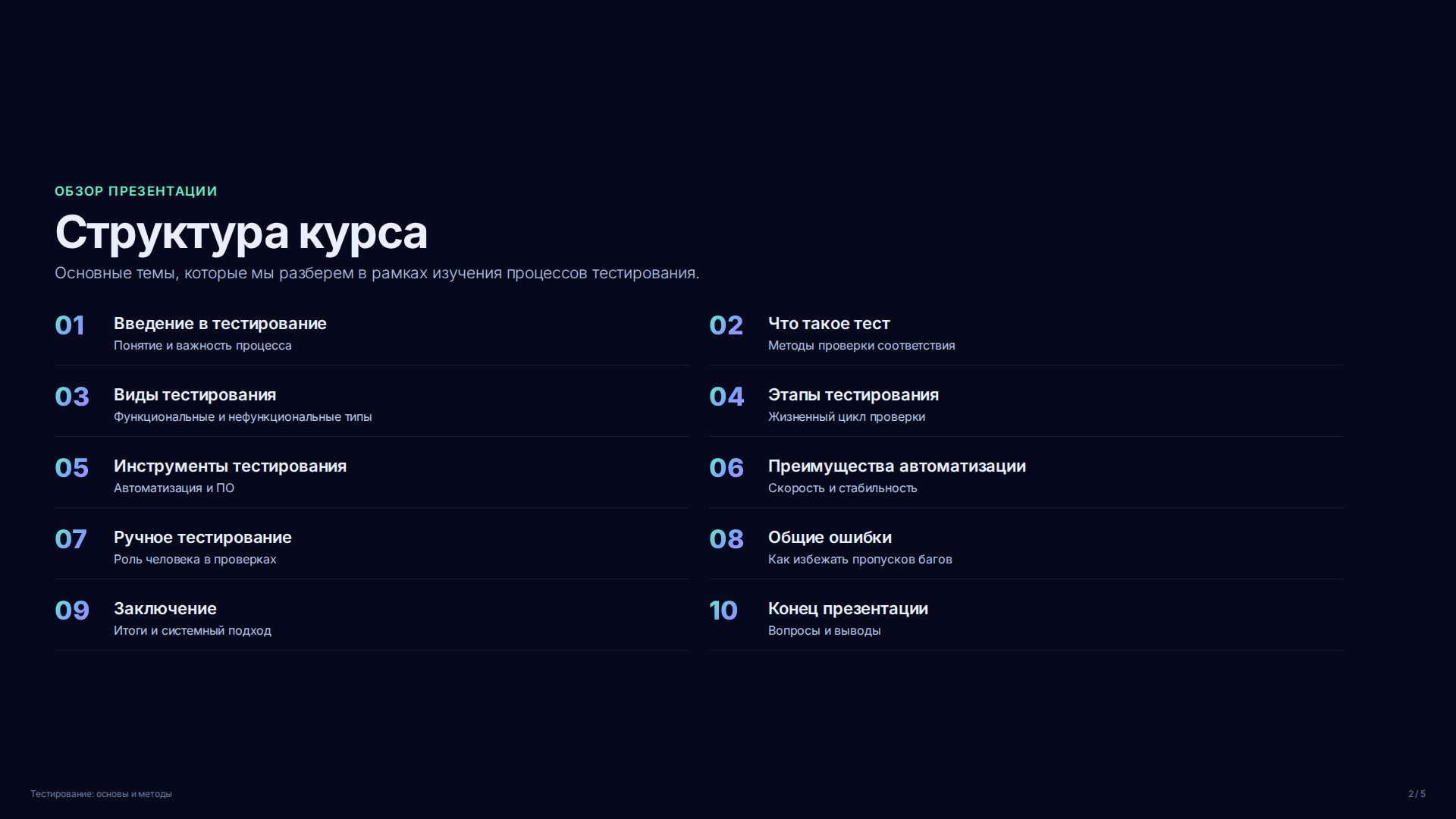Click 'Методы проверки соответствия' description
The image size is (1456, 819).
861,346
